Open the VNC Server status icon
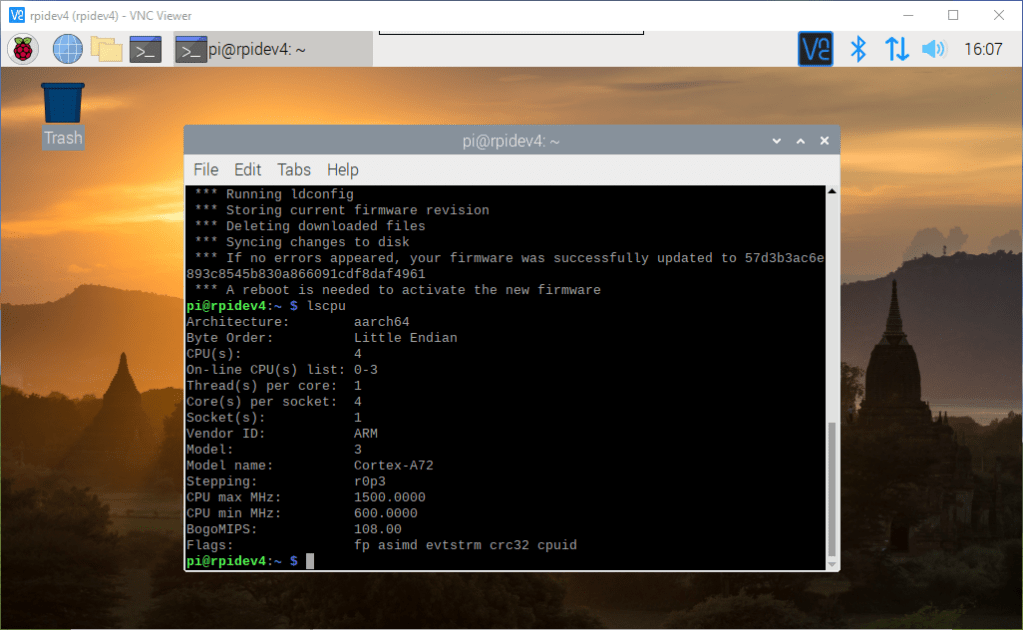Viewport: 1023px width, 630px height. click(814, 48)
